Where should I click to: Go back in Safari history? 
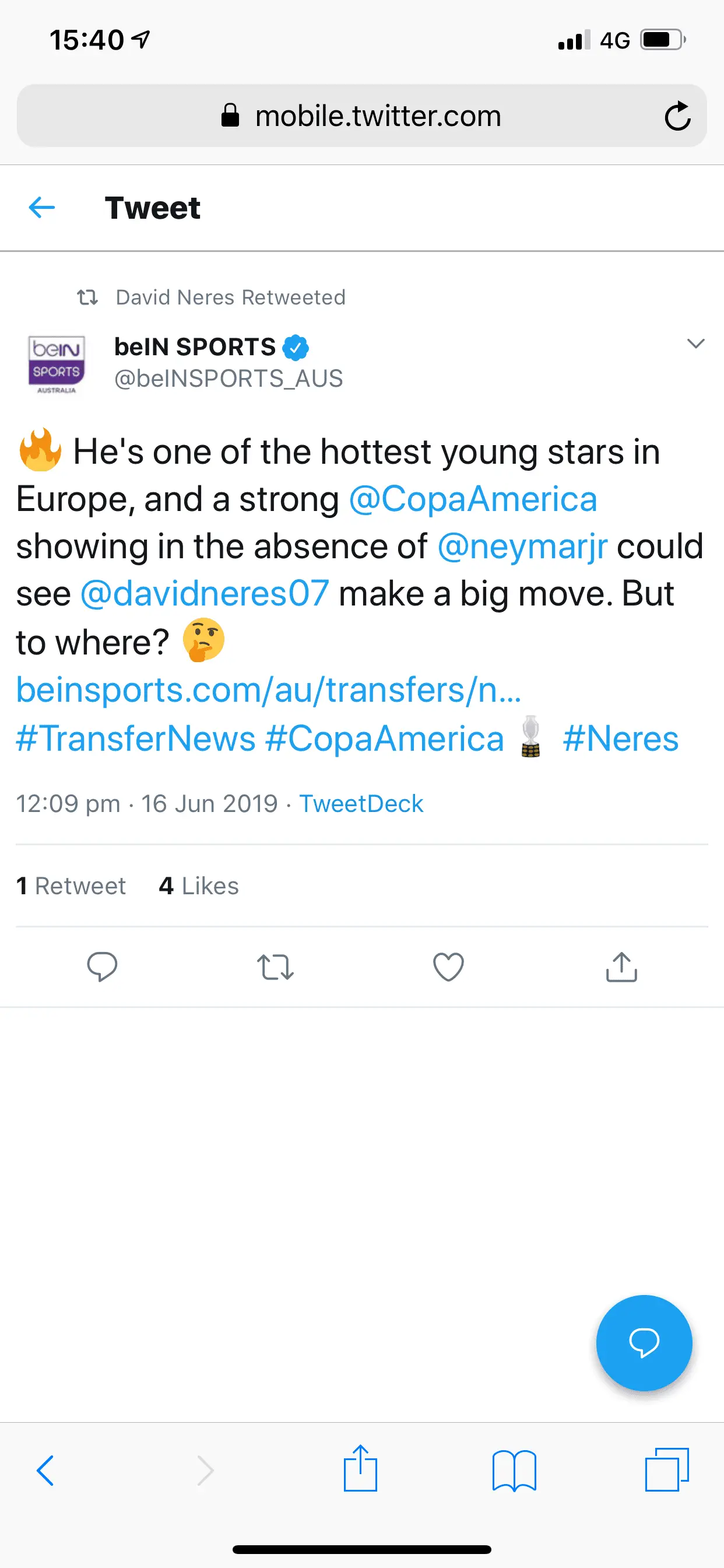point(45,1471)
